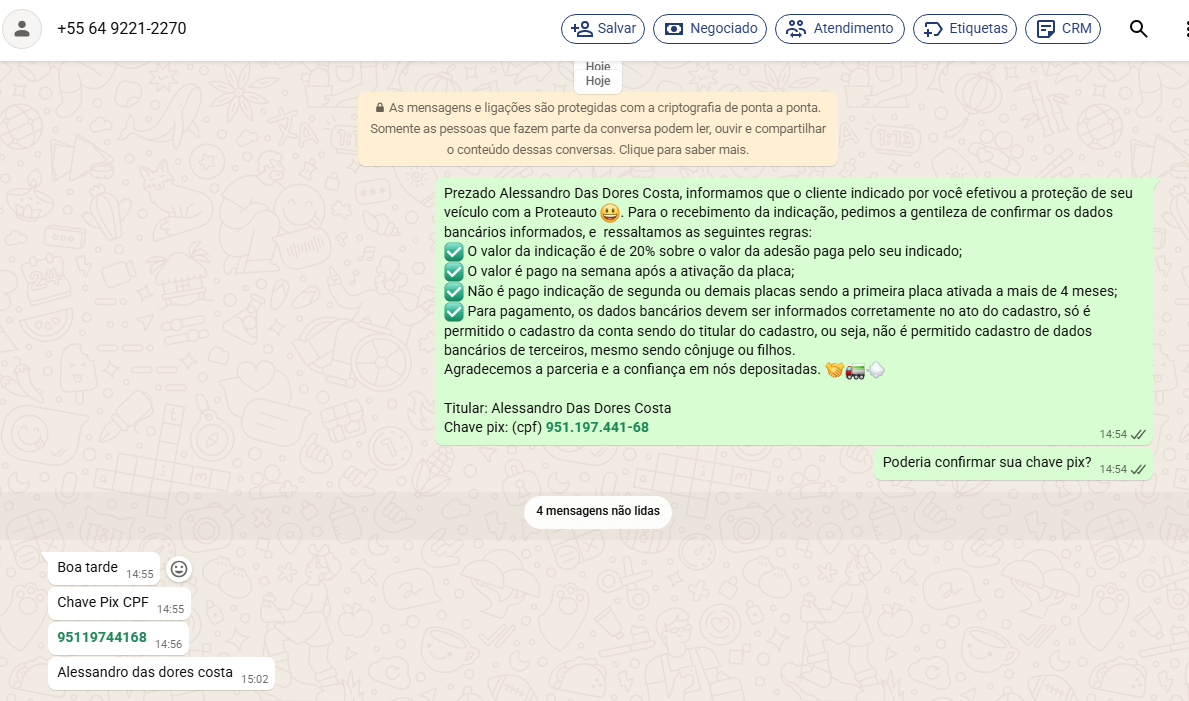The width and height of the screenshot is (1189, 701).
Task: Select the Alessandro das dores costa message
Action: point(145,673)
